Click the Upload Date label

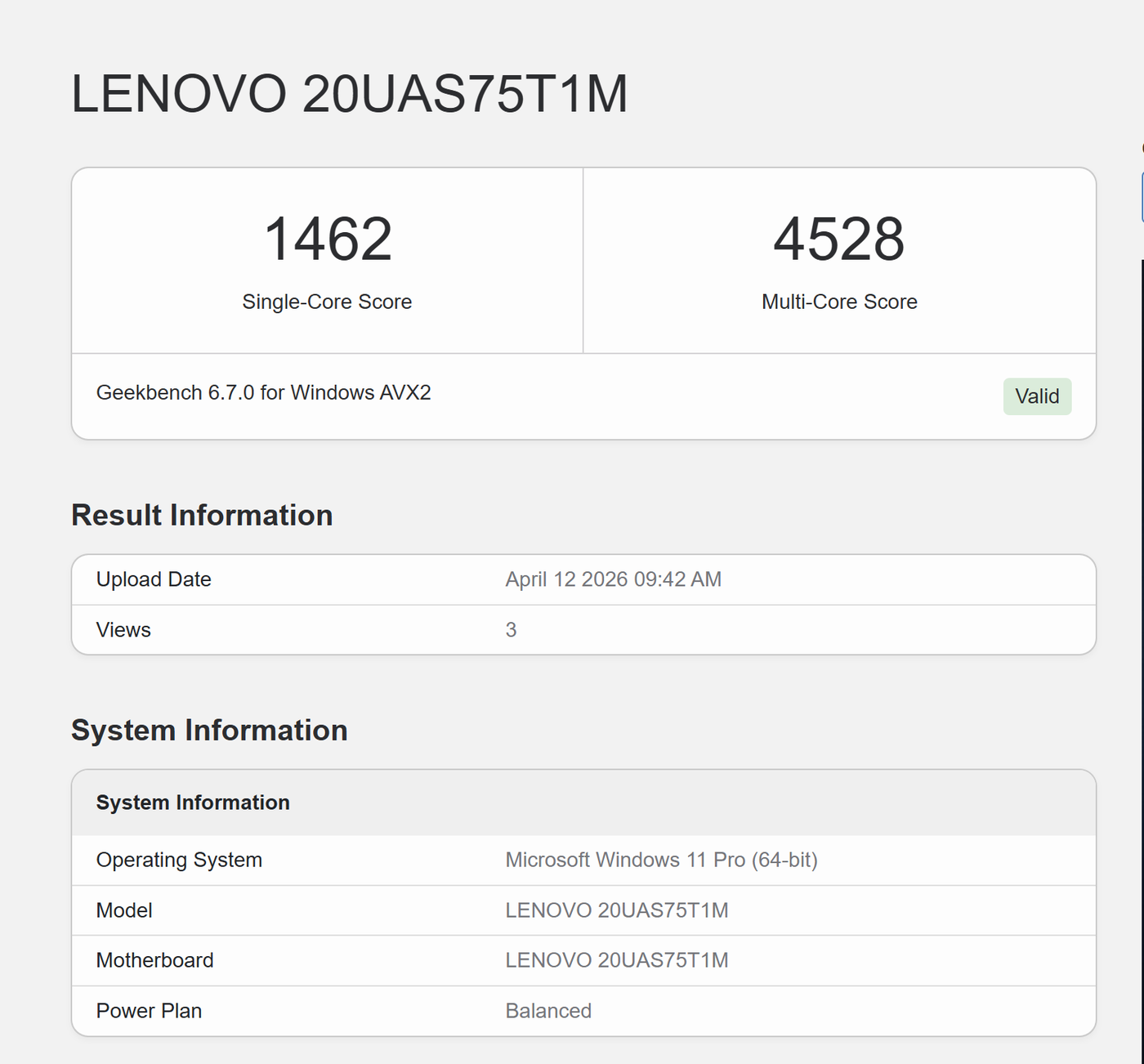(x=154, y=579)
